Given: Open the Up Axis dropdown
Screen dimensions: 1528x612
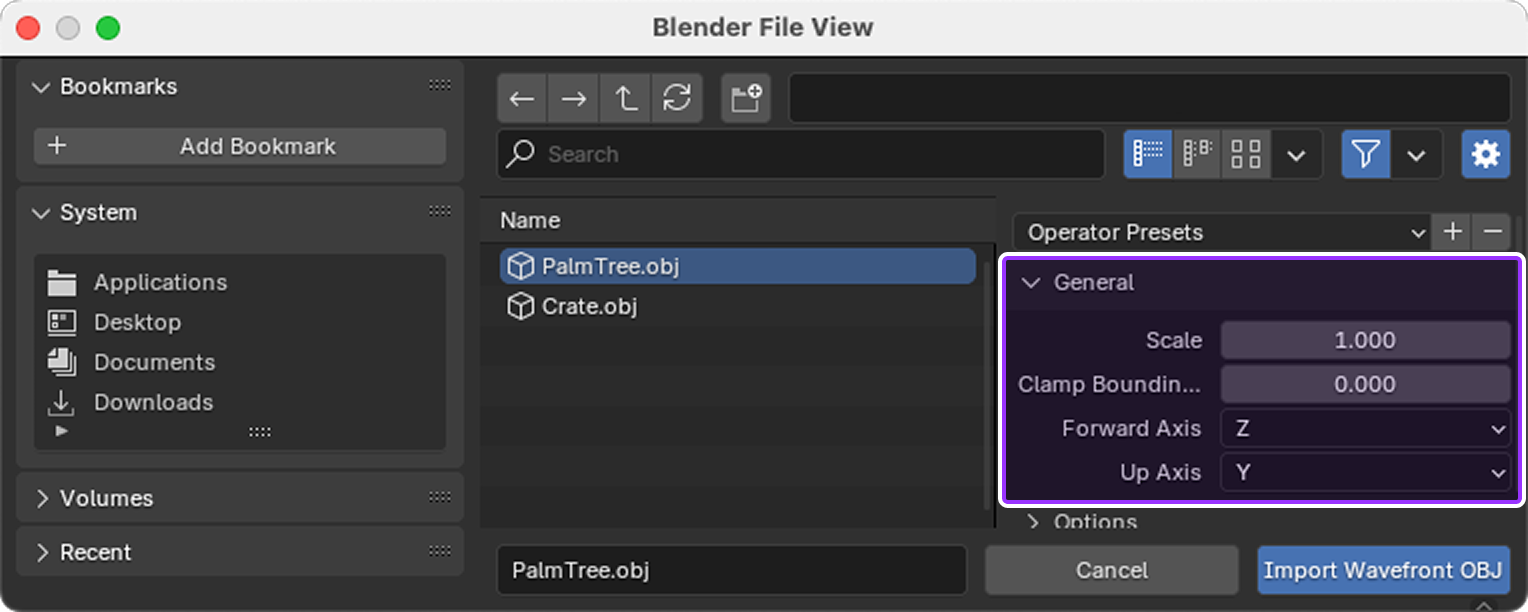Looking at the screenshot, I should coord(1365,472).
